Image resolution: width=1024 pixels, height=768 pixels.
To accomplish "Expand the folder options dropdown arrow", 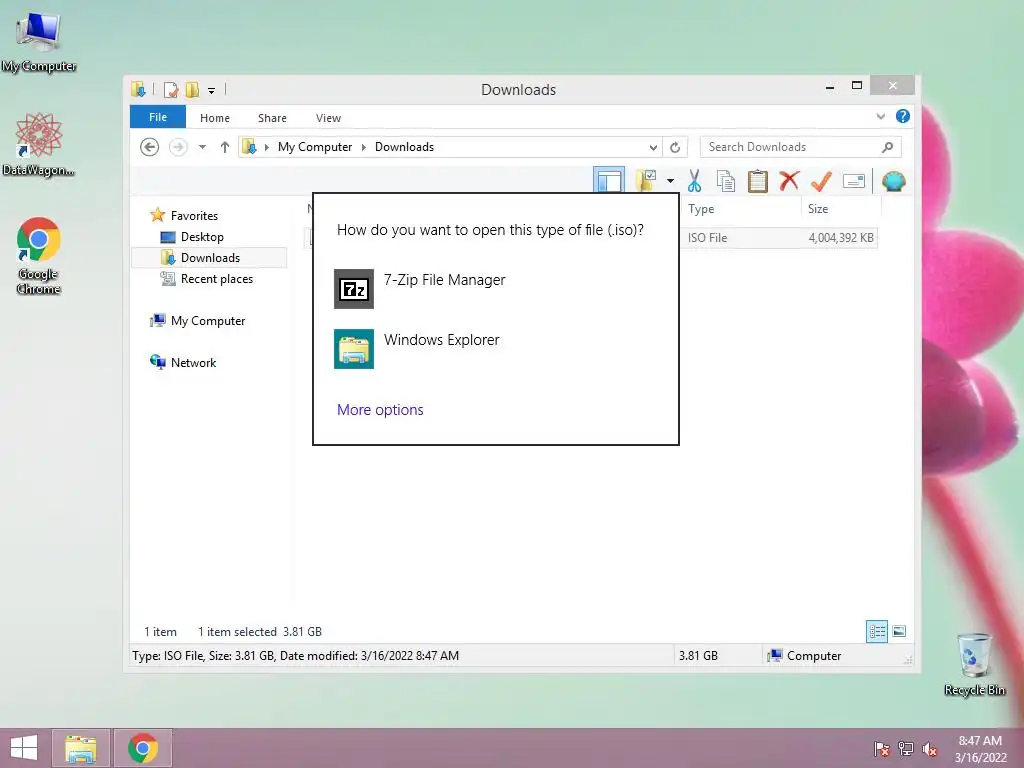I will click(x=670, y=181).
